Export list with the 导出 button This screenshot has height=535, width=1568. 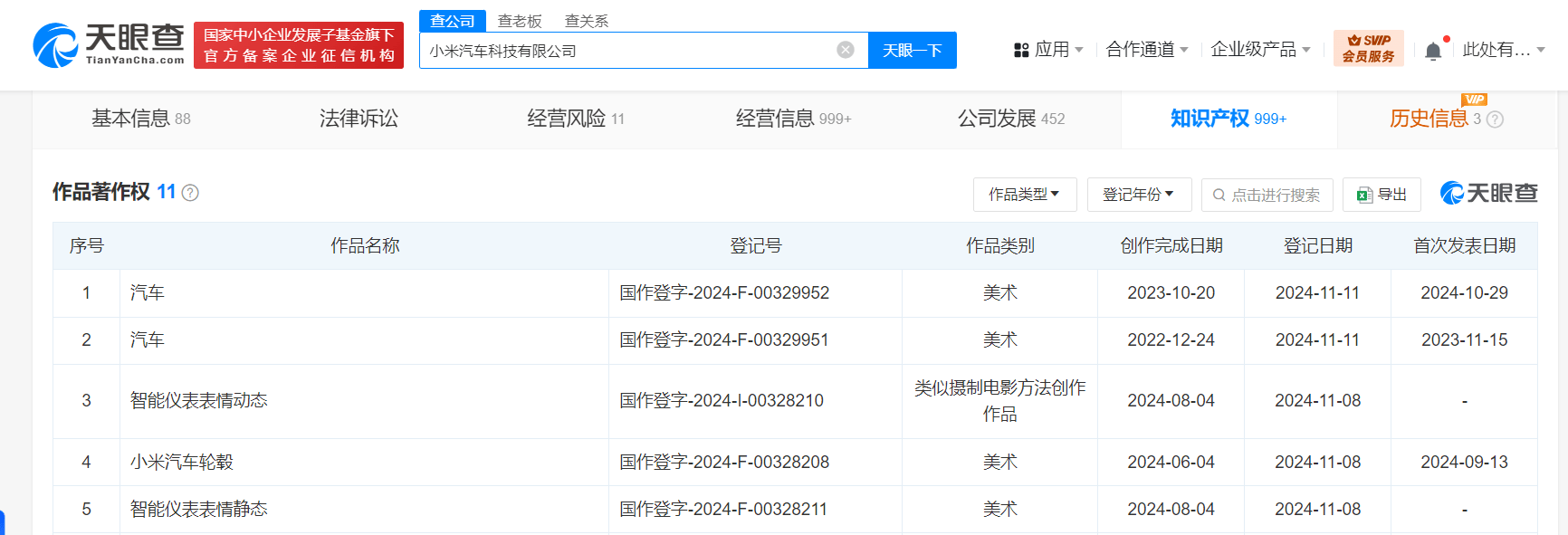click(1382, 195)
